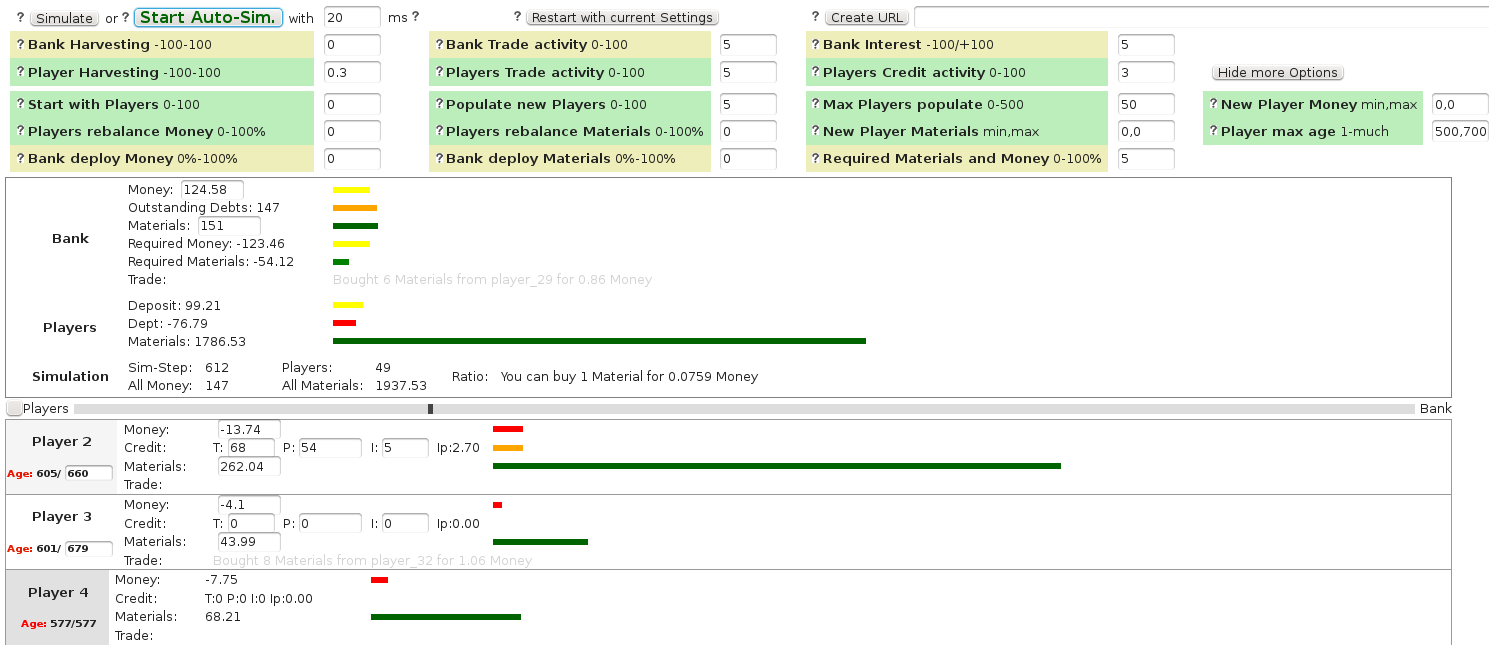This screenshot has height=645, width=1489.
Task: Click the Create URL text field
Action: pyautogui.click(x=1200, y=15)
